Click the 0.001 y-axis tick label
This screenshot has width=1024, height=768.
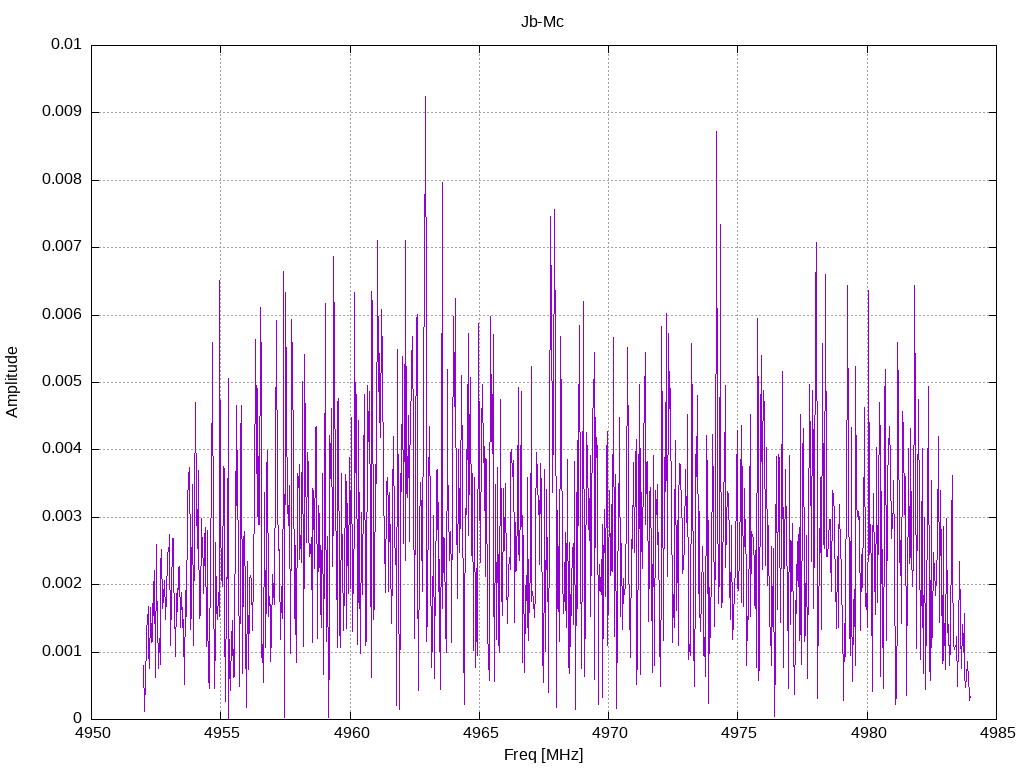pos(62,652)
